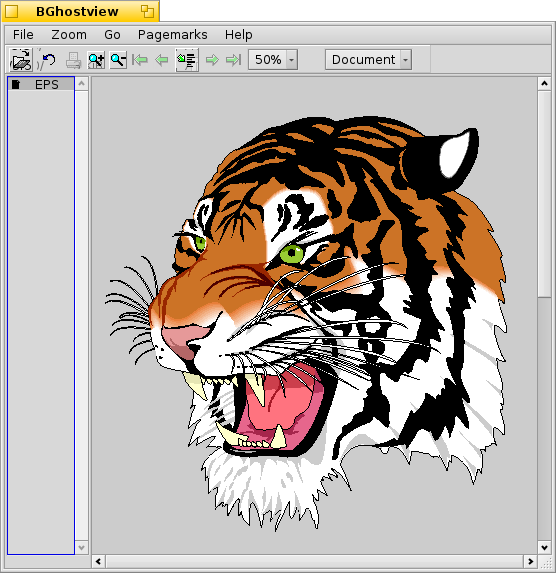
Task: Click the horizontal scrollbar right arrow
Action: click(530, 561)
